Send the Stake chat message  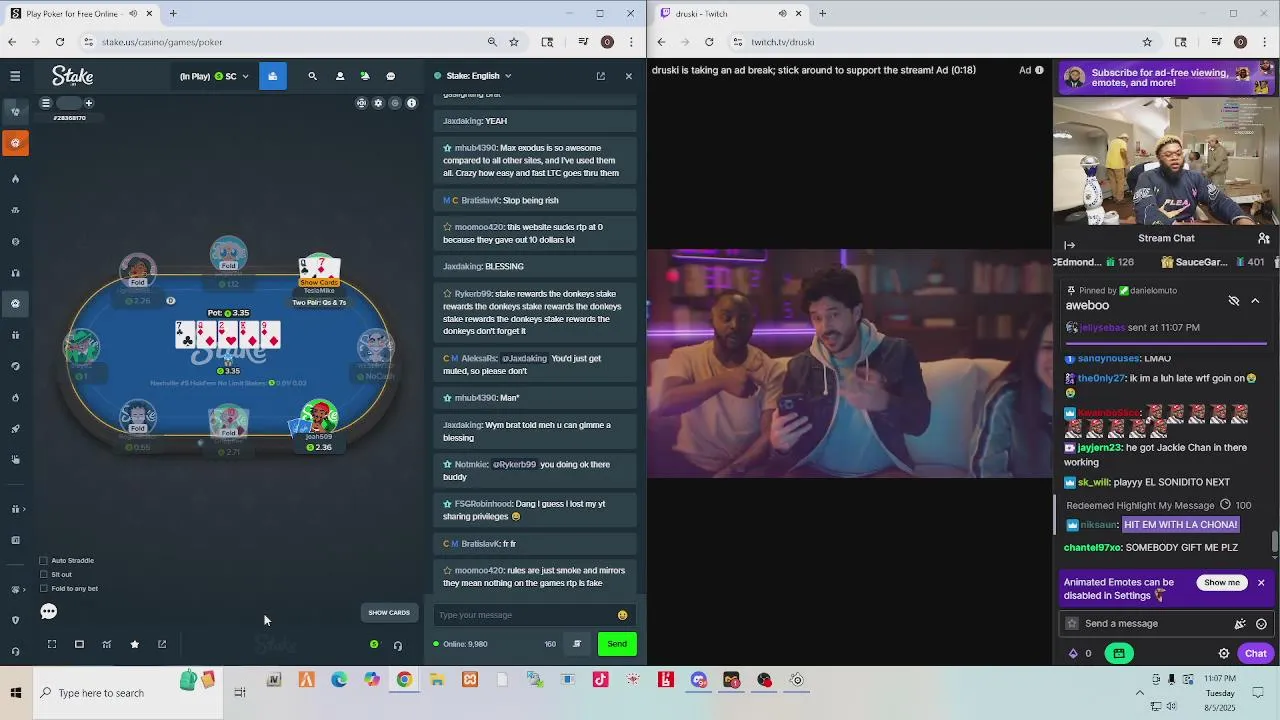point(617,644)
